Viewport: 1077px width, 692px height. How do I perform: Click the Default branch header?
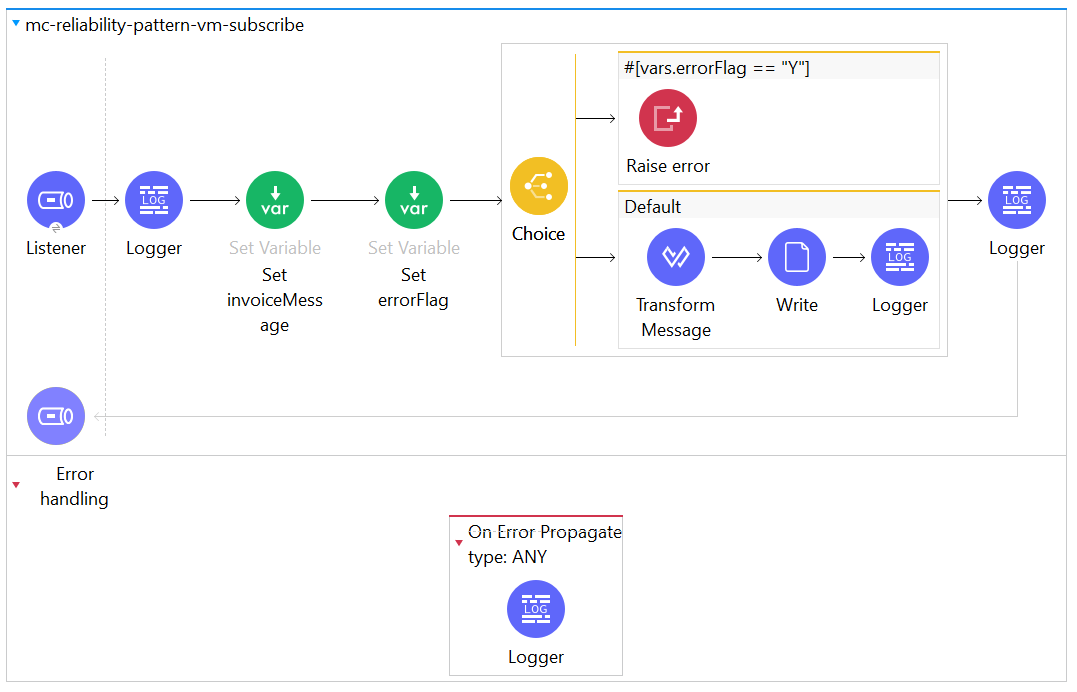(x=653, y=207)
